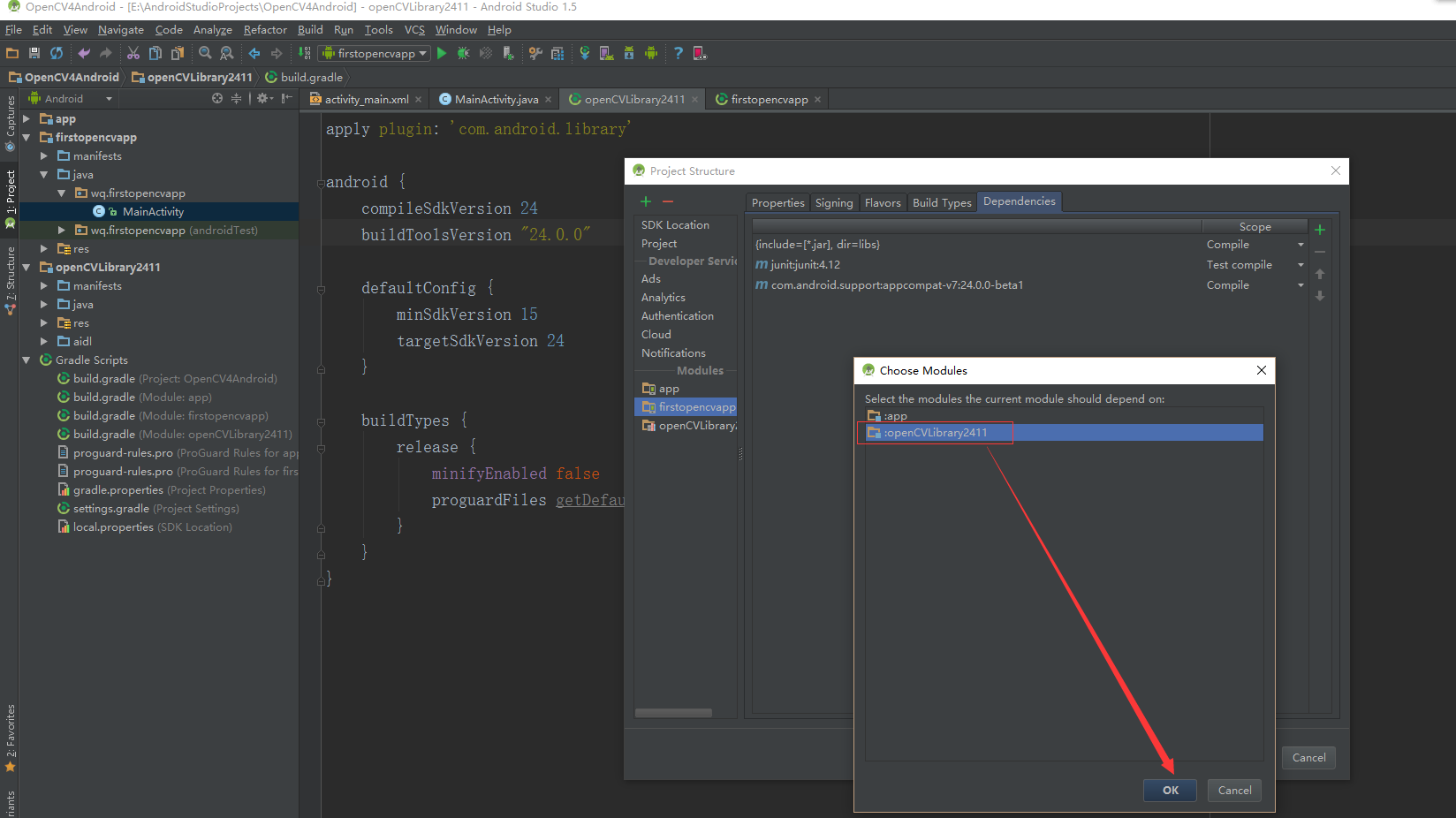This screenshot has width=1456, height=818.
Task: Click Cancel in Project Structure dialog
Action: click(x=1308, y=758)
